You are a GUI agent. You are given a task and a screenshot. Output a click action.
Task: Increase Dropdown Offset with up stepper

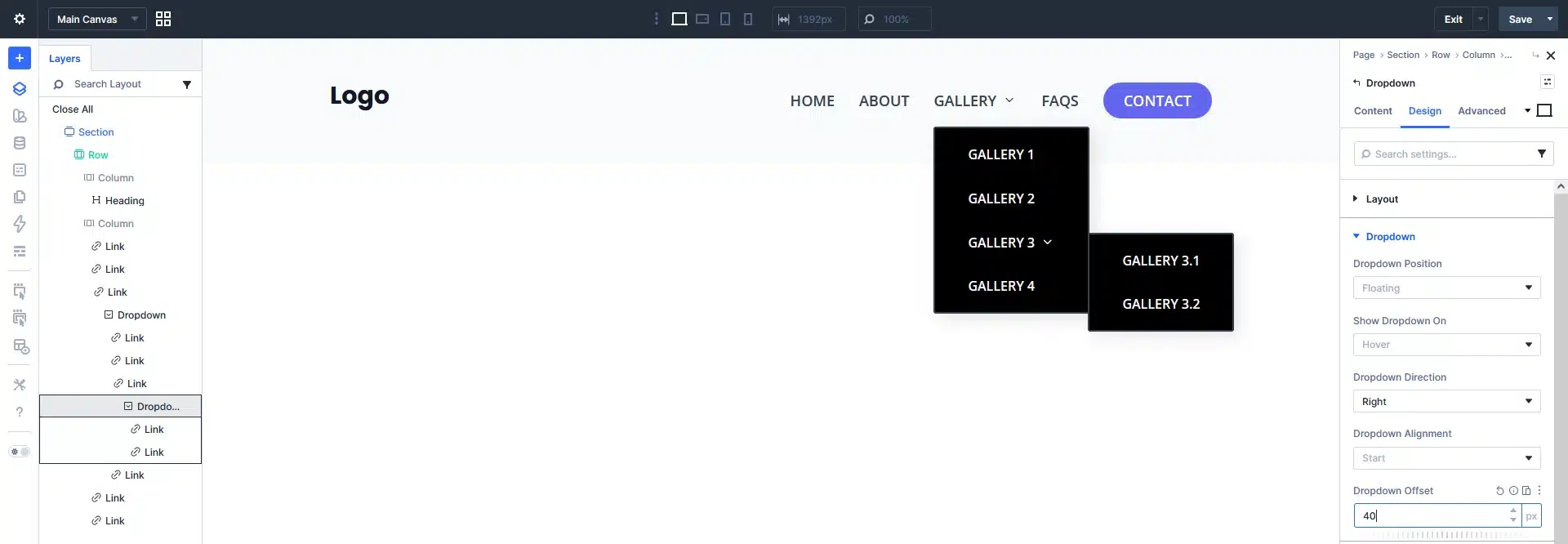click(1513, 511)
